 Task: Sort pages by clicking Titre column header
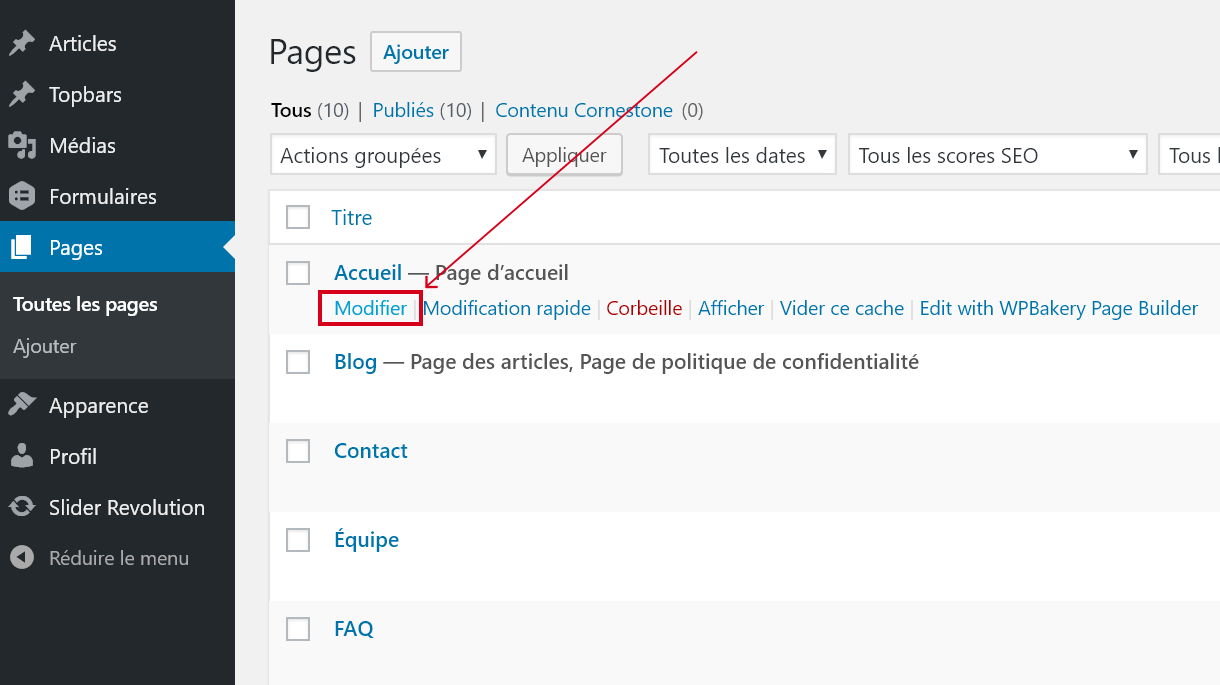352,218
